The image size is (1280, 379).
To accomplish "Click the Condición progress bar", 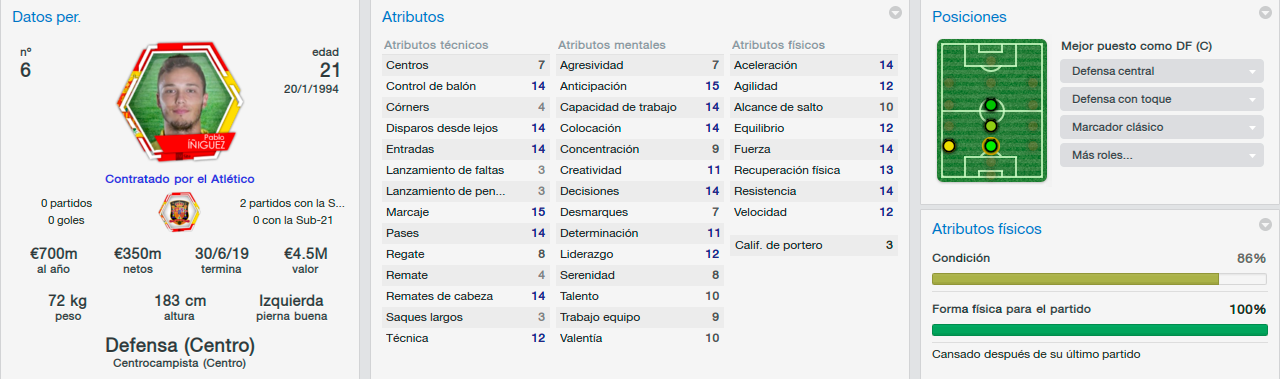I will pos(1099,279).
